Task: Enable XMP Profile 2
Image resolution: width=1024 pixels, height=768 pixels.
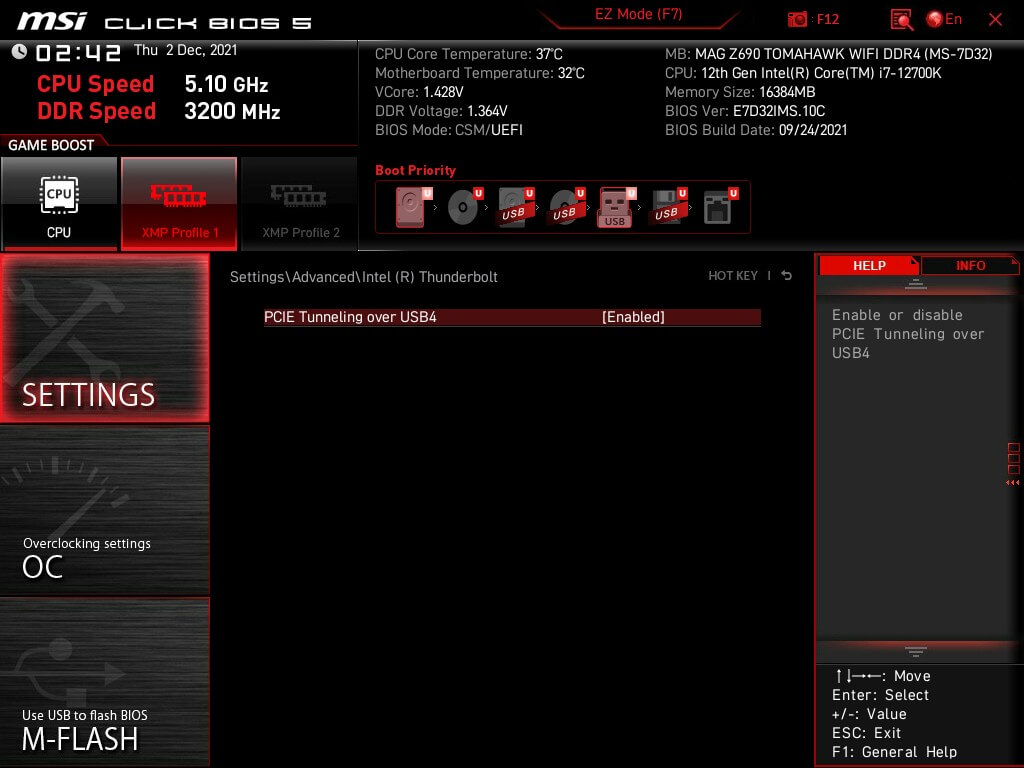Action: tap(300, 204)
